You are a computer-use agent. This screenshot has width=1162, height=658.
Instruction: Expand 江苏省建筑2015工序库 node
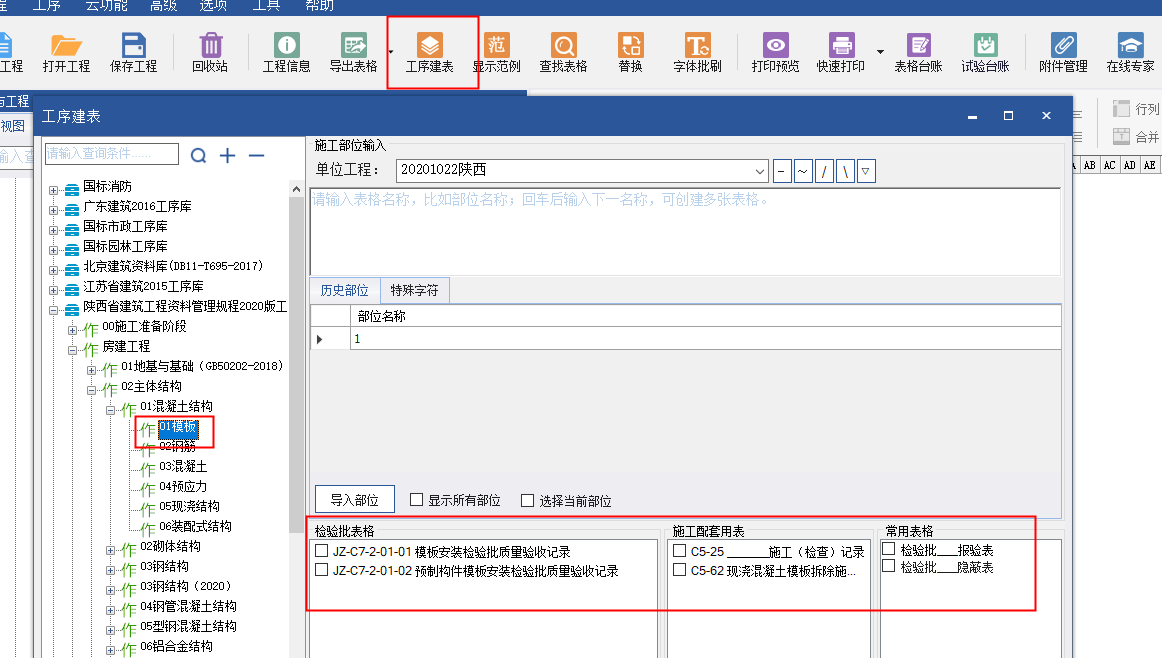point(53,290)
